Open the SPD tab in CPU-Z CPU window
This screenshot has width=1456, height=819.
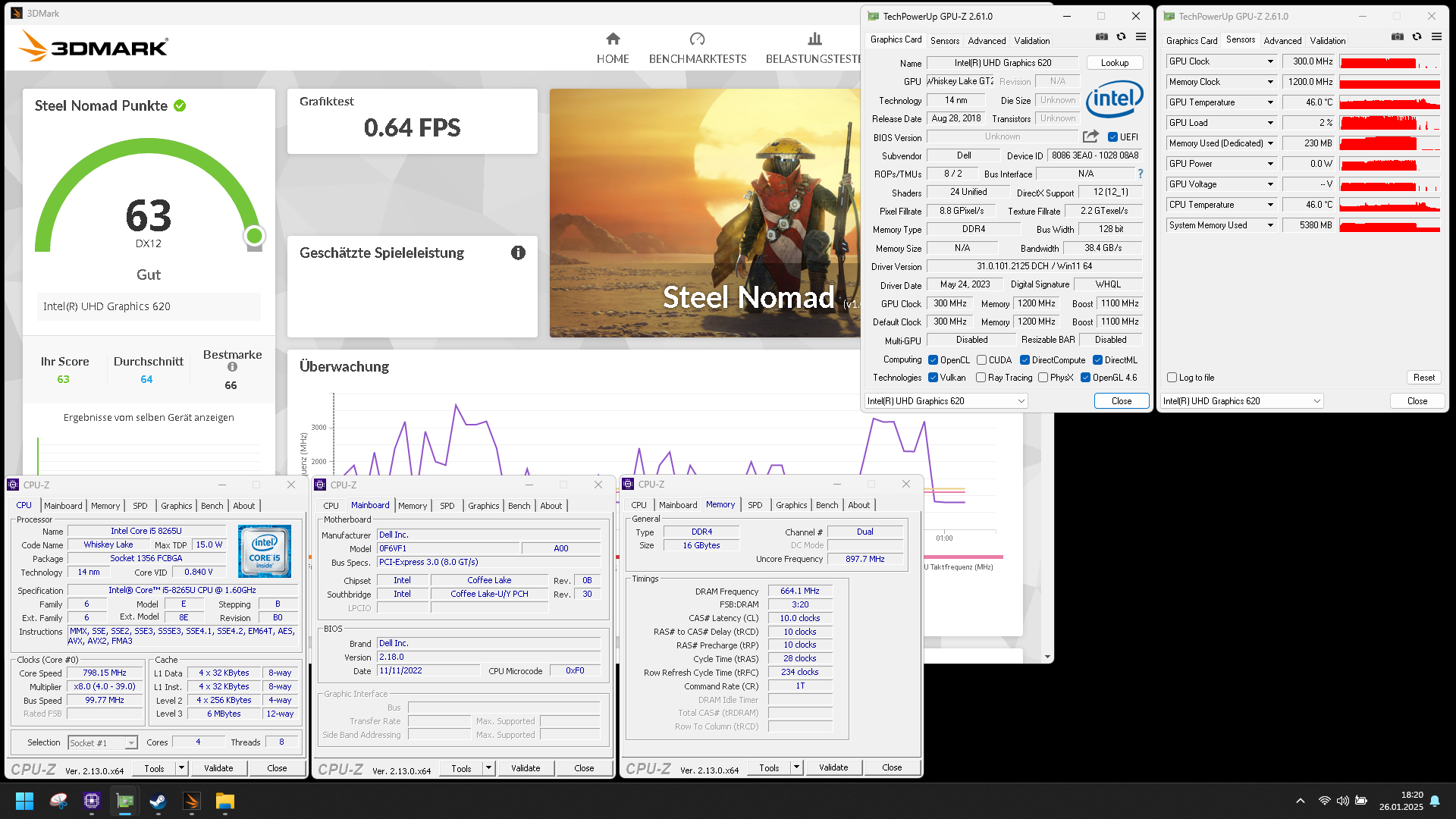140,506
